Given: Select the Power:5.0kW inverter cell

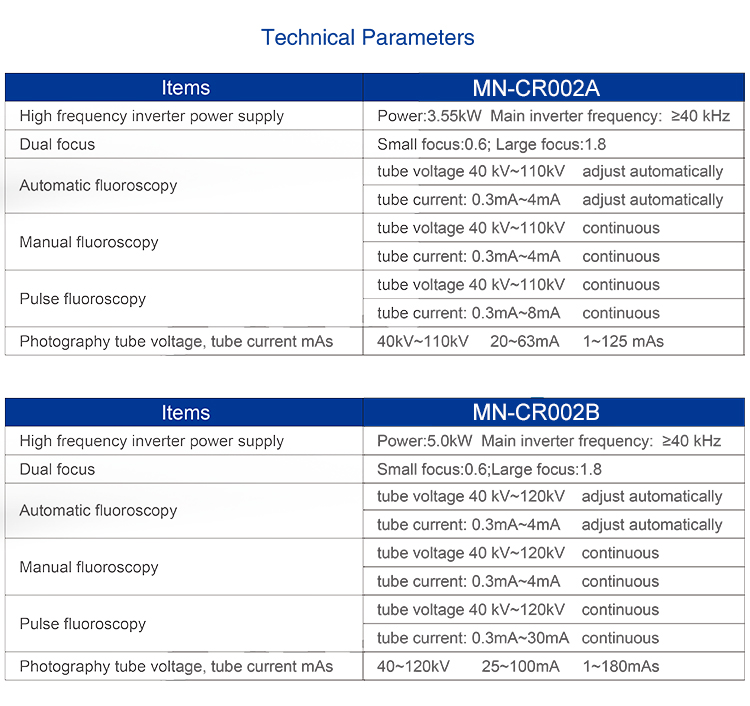Looking at the screenshot, I should 548,441.
